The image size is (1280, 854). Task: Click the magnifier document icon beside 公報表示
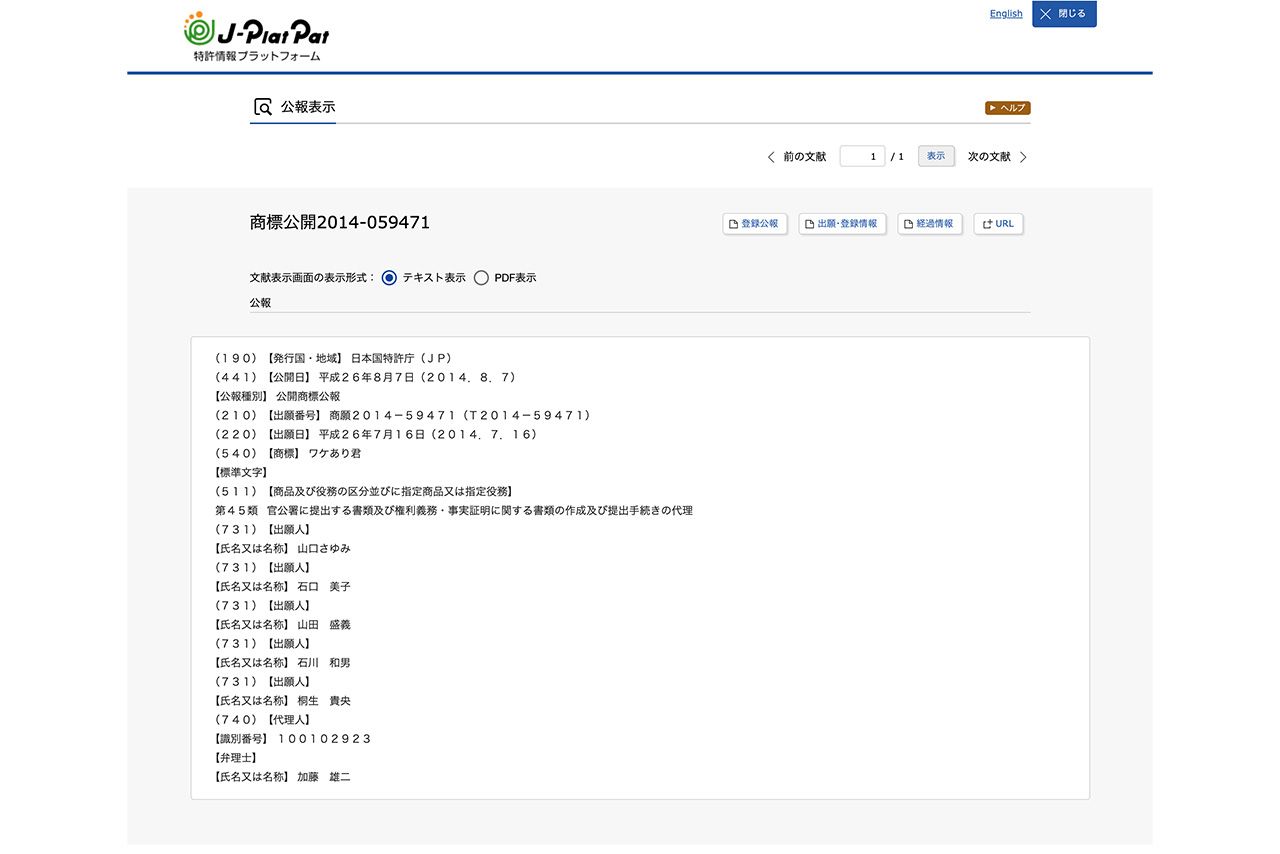[x=262, y=106]
